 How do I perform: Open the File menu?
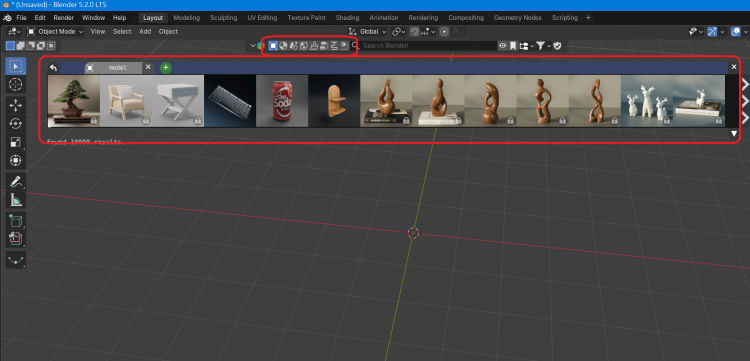pyautogui.click(x=22, y=18)
